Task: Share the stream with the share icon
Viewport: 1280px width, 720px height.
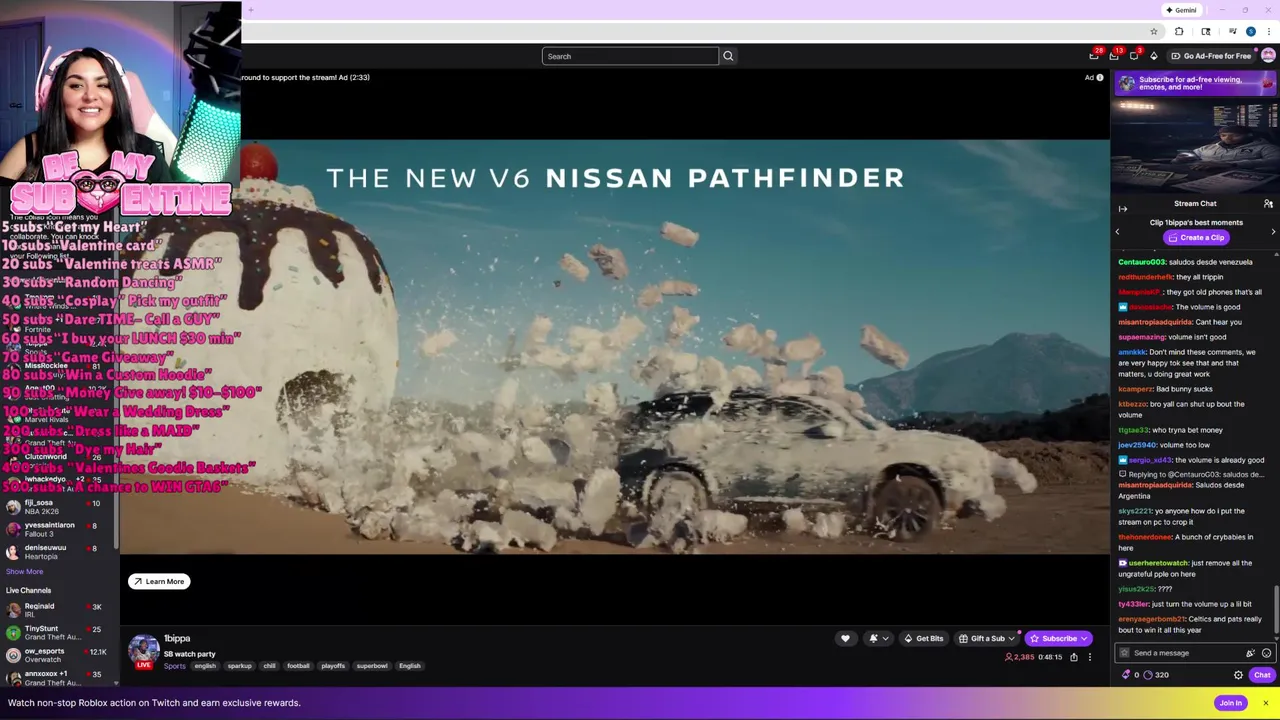Action: coord(1074,657)
